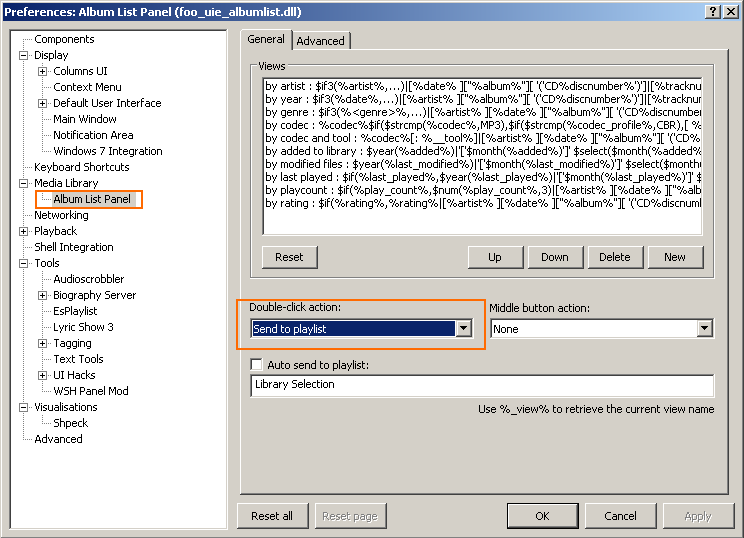Click the Library Selection text field
This screenshot has width=744, height=538.
tap(482, 385)
